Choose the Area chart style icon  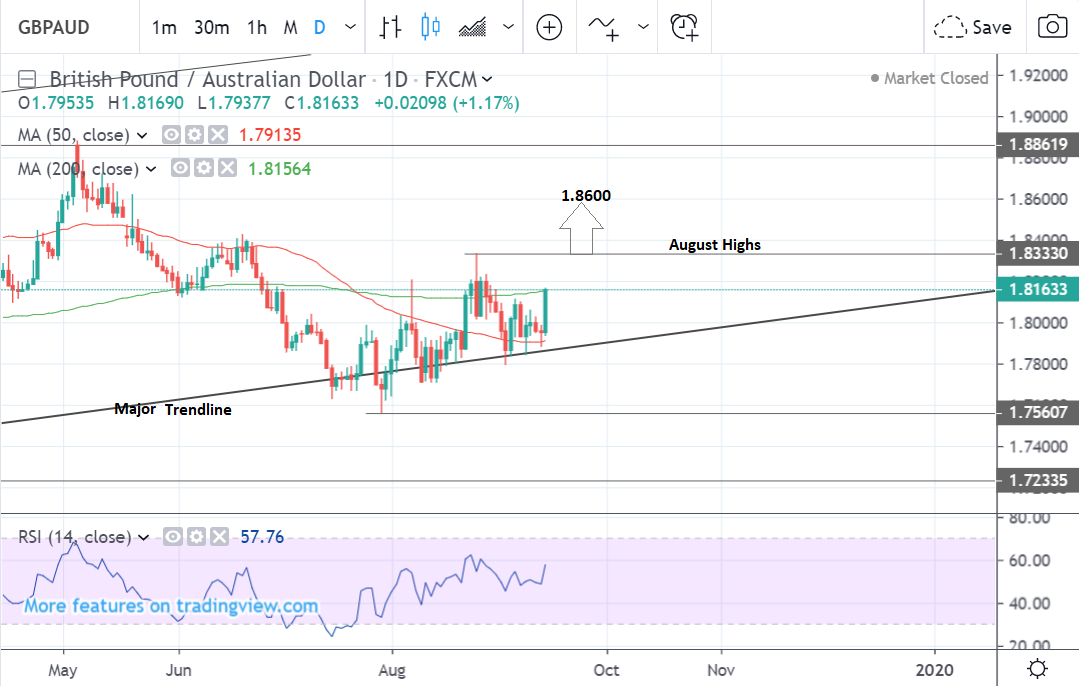[x=472, y=28]
